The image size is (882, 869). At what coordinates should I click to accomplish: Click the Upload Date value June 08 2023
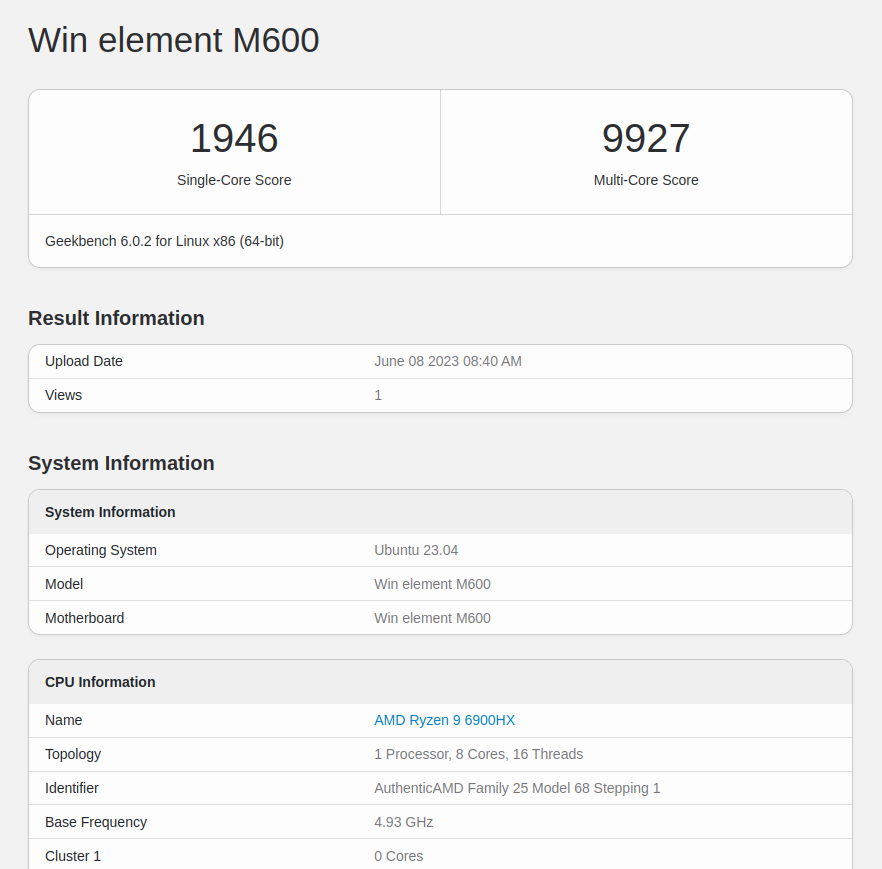pos(448,361)
